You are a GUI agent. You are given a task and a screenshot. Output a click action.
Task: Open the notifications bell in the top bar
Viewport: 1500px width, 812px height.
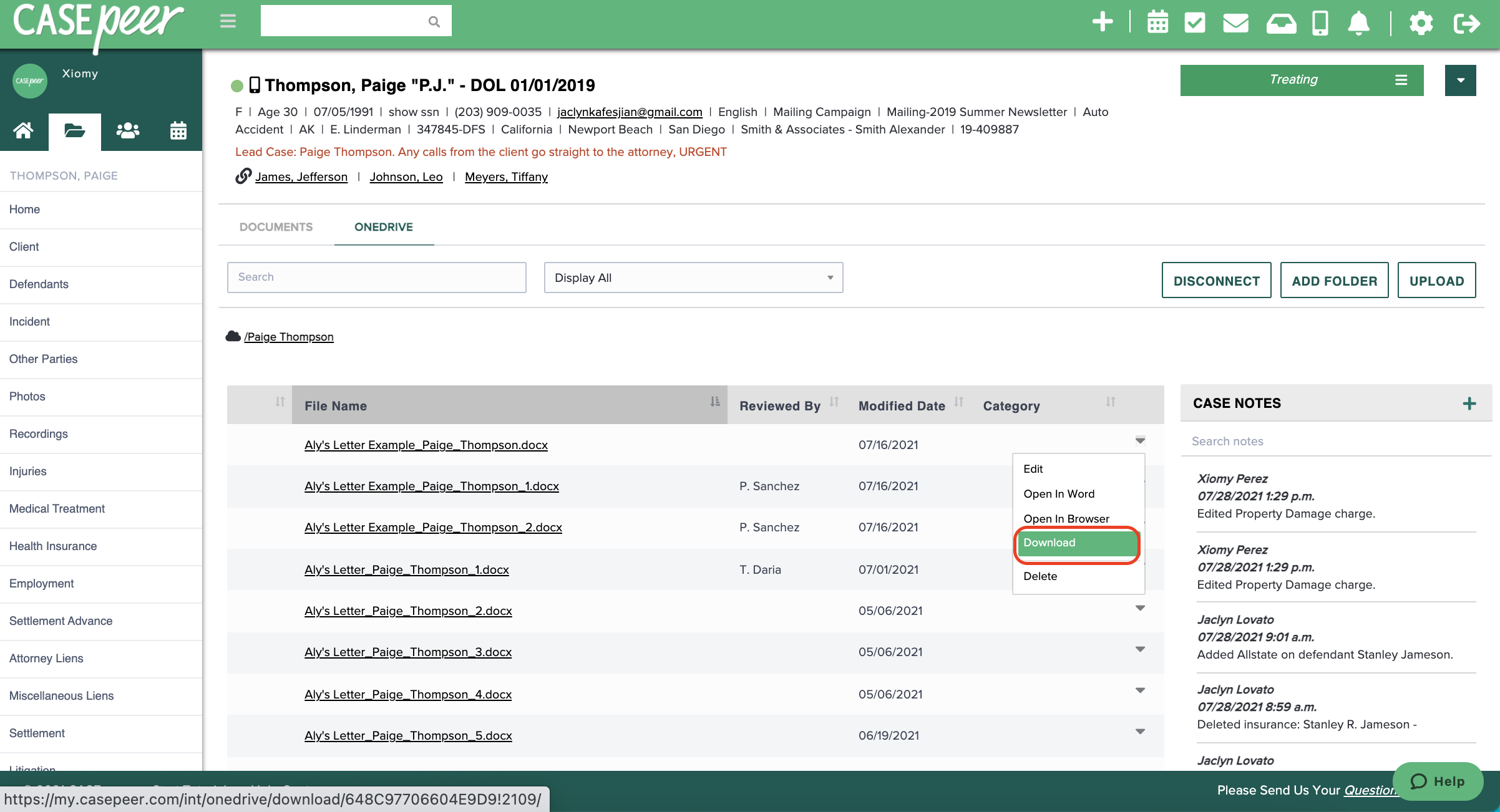click(1360, 22)
